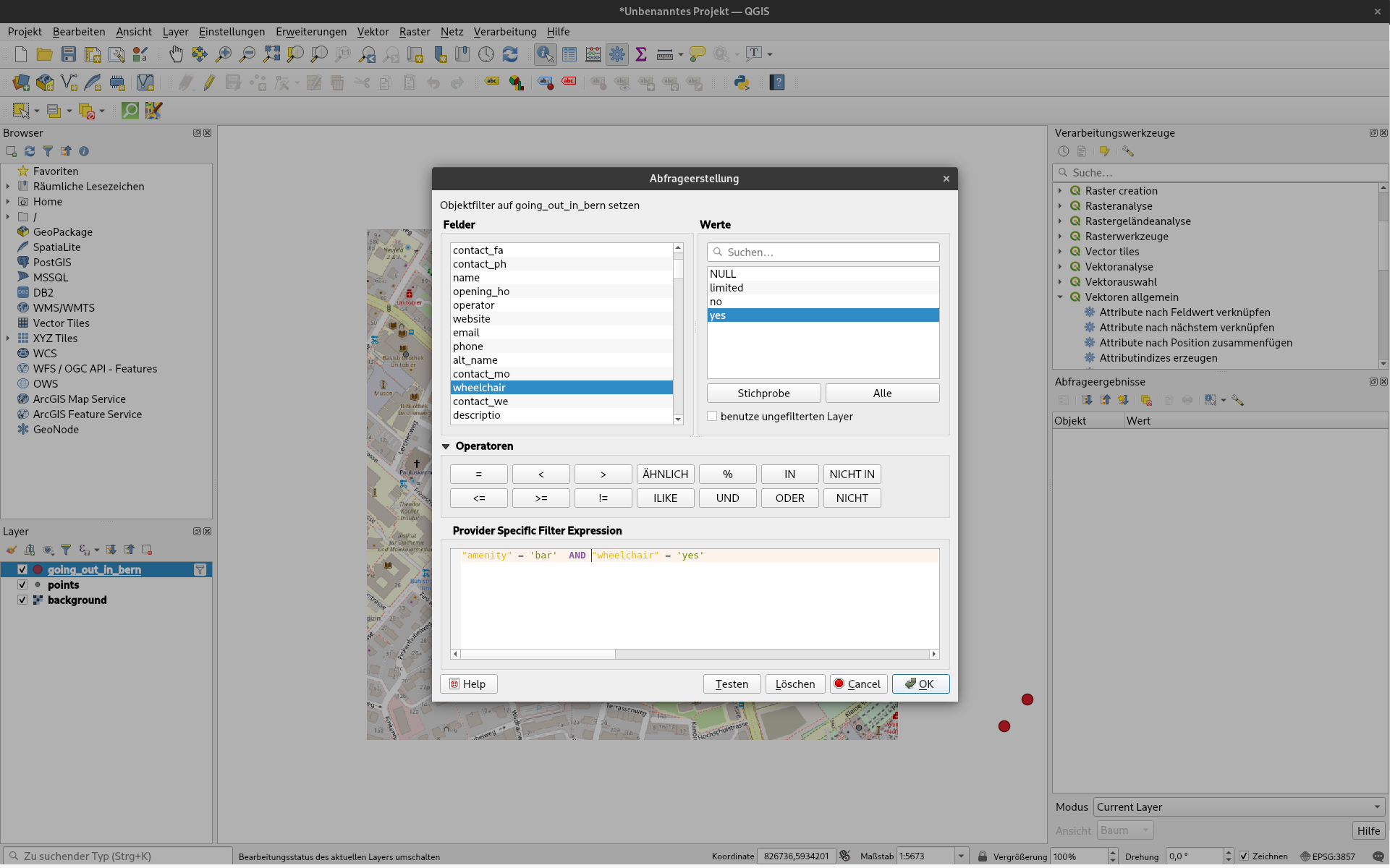Open the Modus Current Layer dropdown
The height and width of the screenshot is (868, 1390).
click(1239, 807)
